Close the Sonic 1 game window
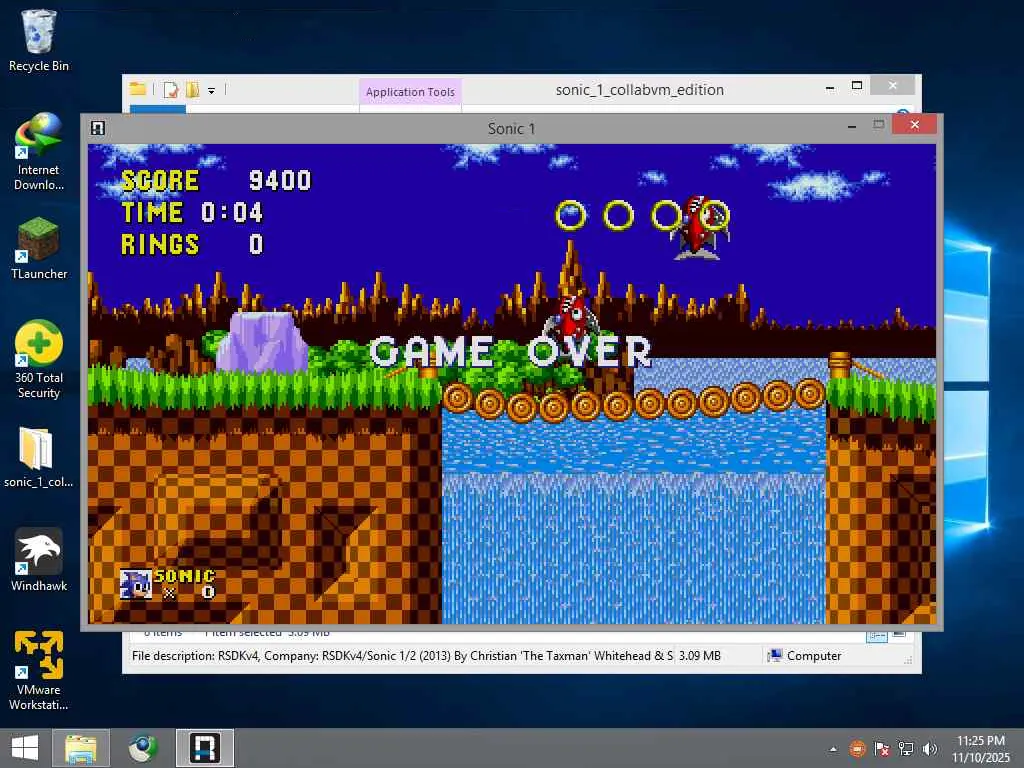 click(x=914, y=124)
